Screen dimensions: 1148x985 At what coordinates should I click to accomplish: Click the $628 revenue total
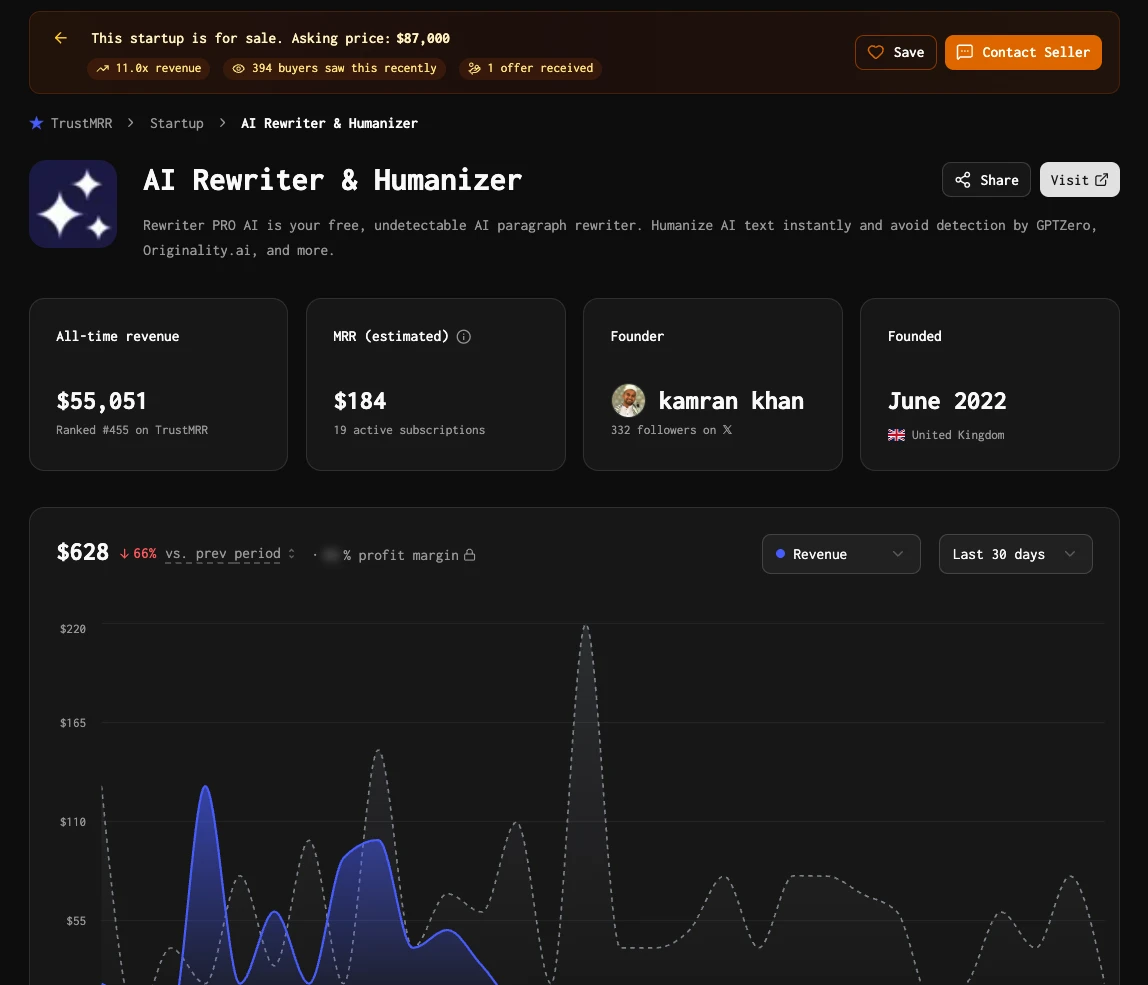83,552
